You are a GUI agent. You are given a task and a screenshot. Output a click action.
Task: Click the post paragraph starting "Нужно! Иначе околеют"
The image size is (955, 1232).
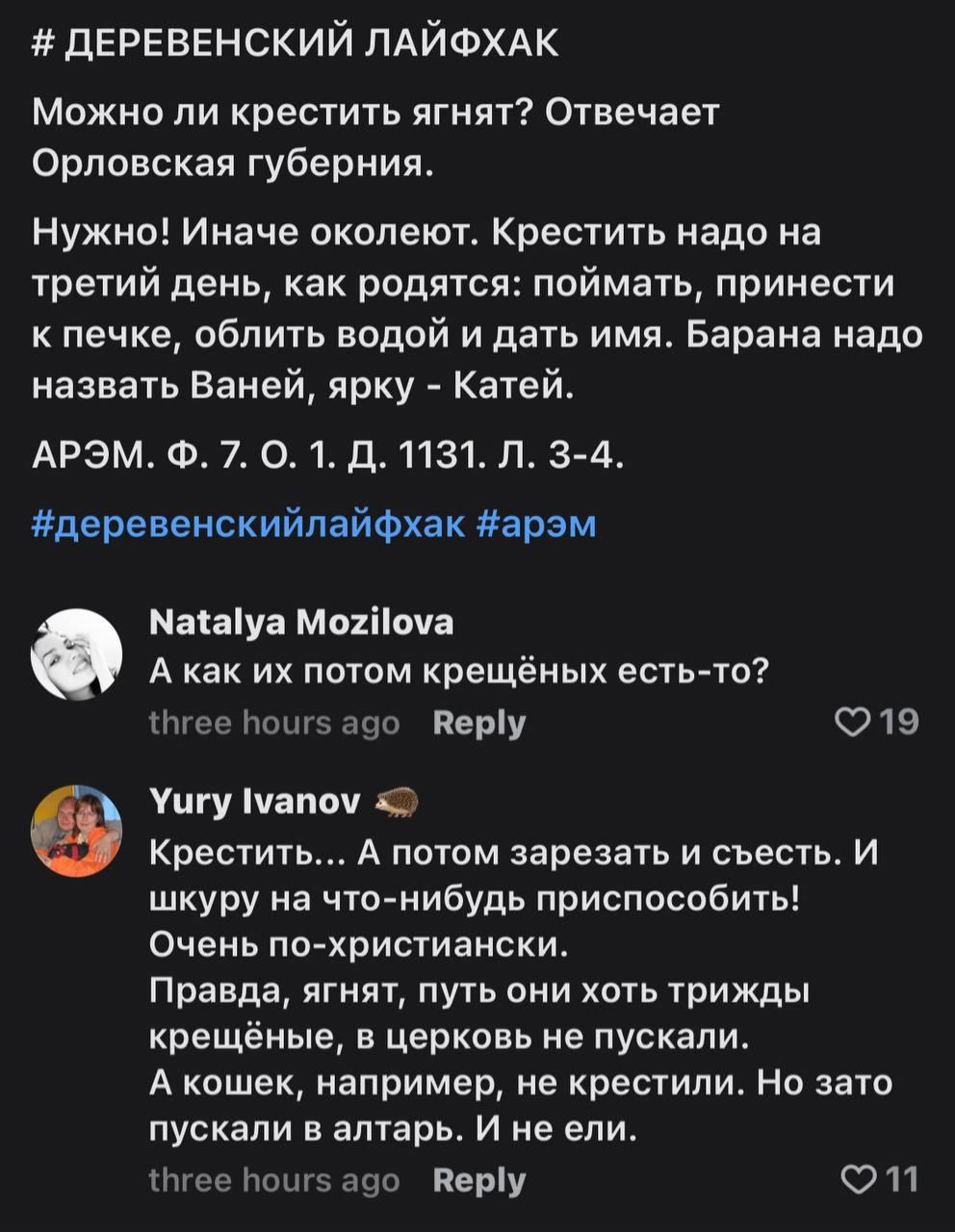tap(477, 308)
